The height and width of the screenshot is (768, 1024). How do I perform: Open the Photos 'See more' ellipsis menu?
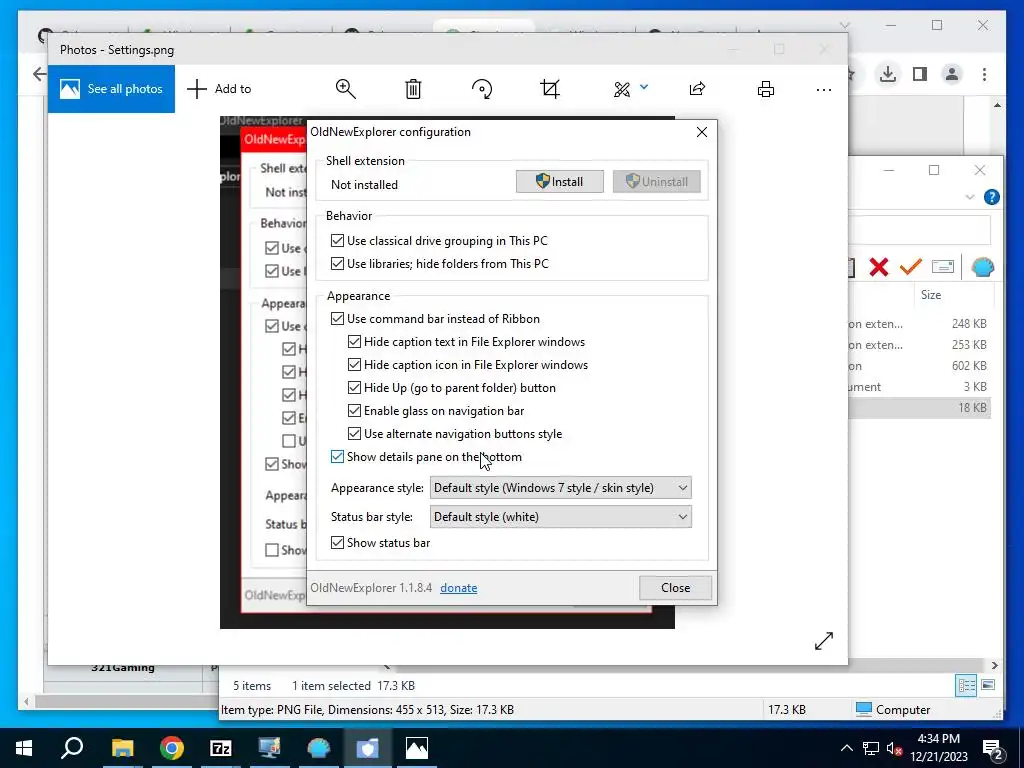[824, 89]
